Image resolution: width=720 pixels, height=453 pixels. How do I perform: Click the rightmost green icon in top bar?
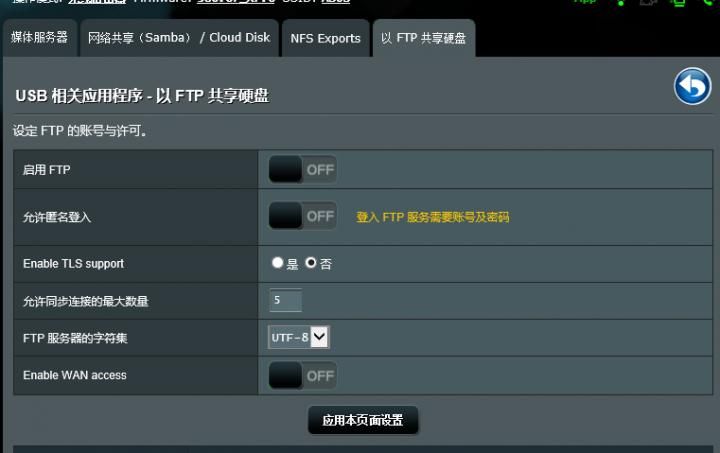coord(709,2)
